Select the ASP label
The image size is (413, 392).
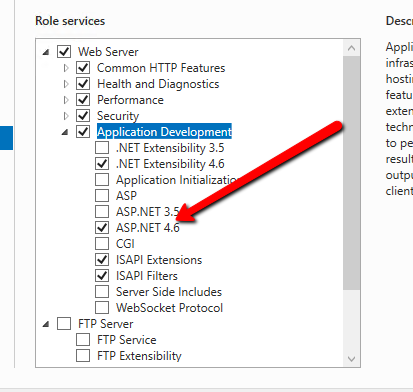(126, 196)
